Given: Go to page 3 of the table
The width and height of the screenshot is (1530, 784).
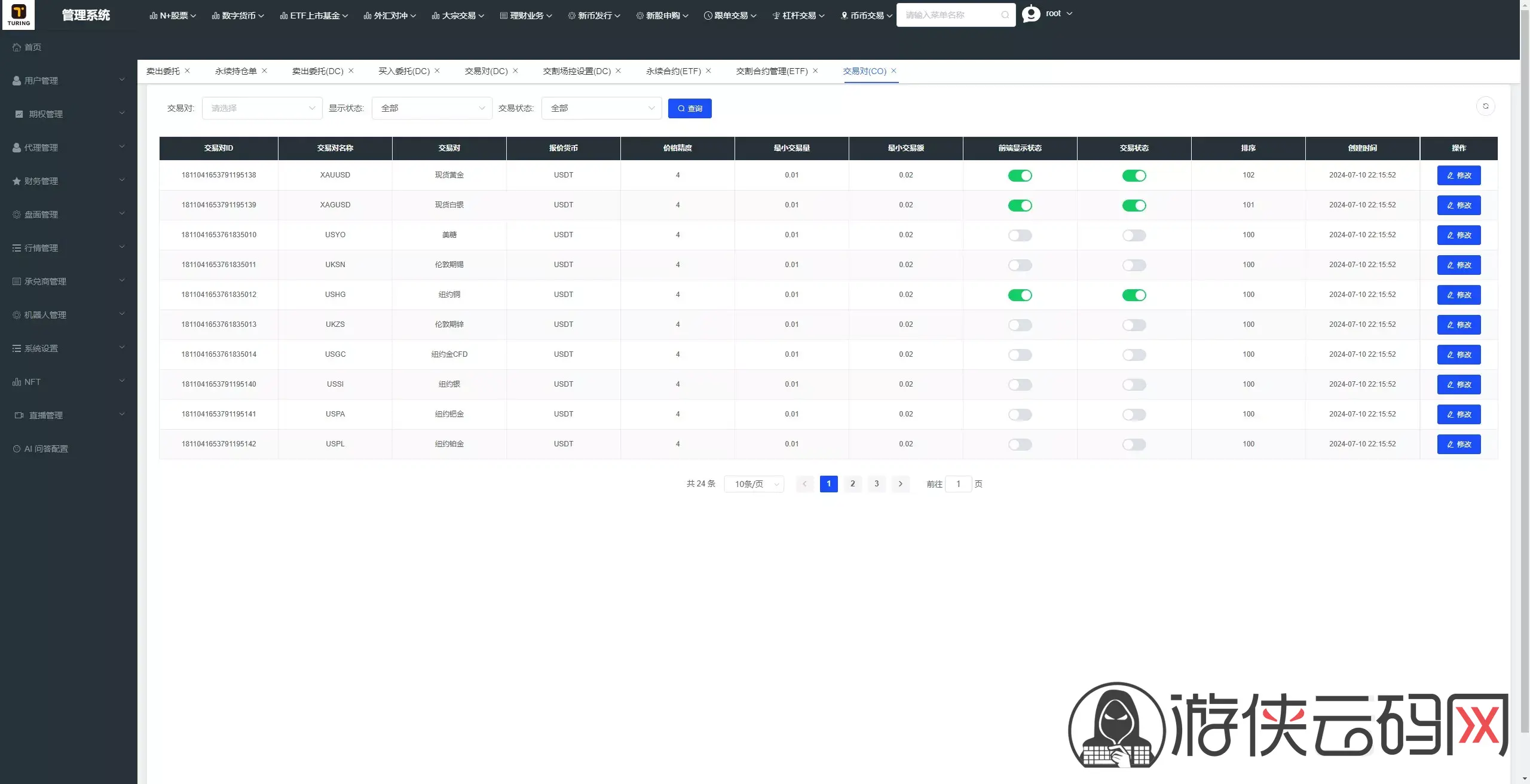Looking at the screenshot, I should pos(877,484).
